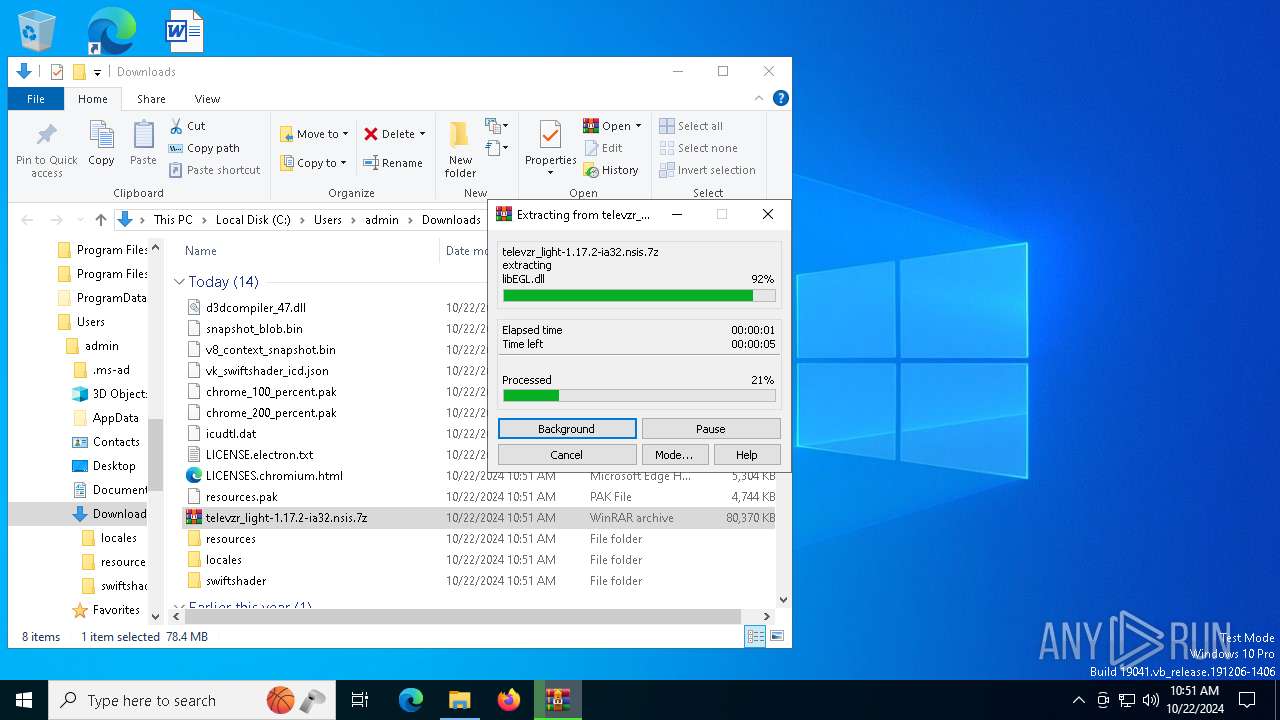This screenshot has height=720, width=1280.
Task: Cut the selected file via ribbon
Action: coord(187,126)
